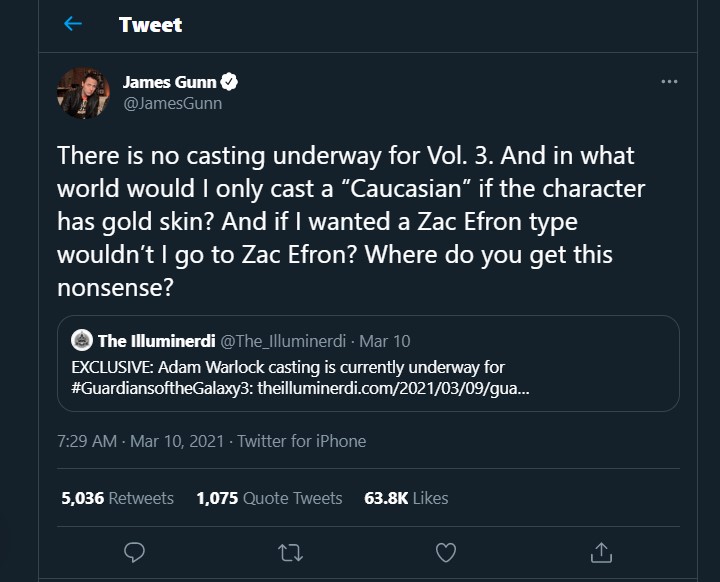View the 5,036 Retweets list
This screenshot has height=582, width=720.
coord(117,498)
